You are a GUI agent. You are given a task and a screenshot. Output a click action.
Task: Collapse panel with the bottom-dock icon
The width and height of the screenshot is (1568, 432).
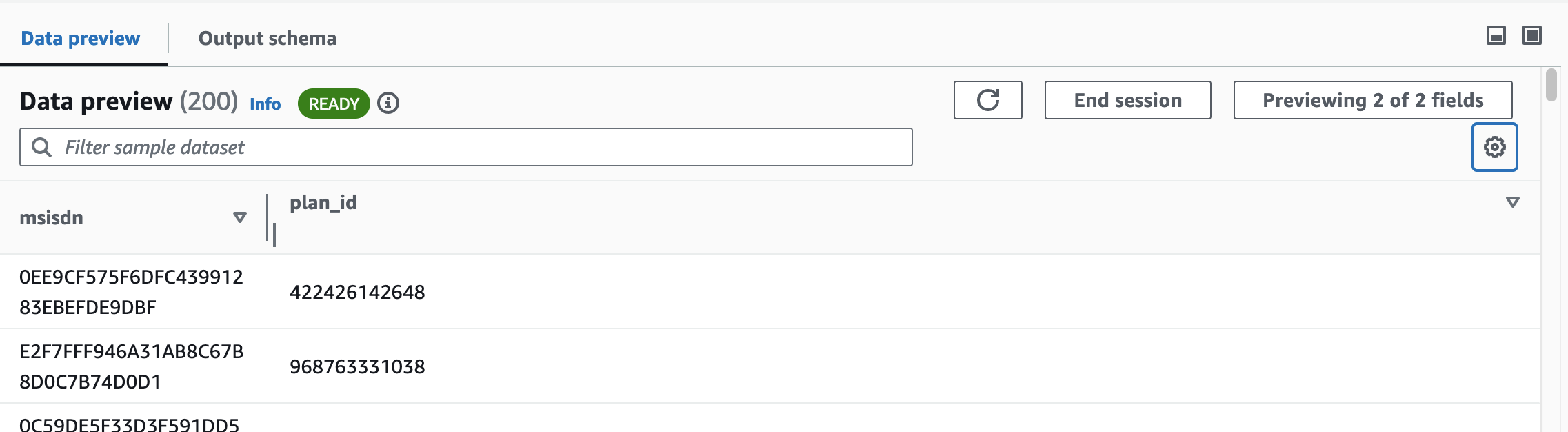[1496, 36]
